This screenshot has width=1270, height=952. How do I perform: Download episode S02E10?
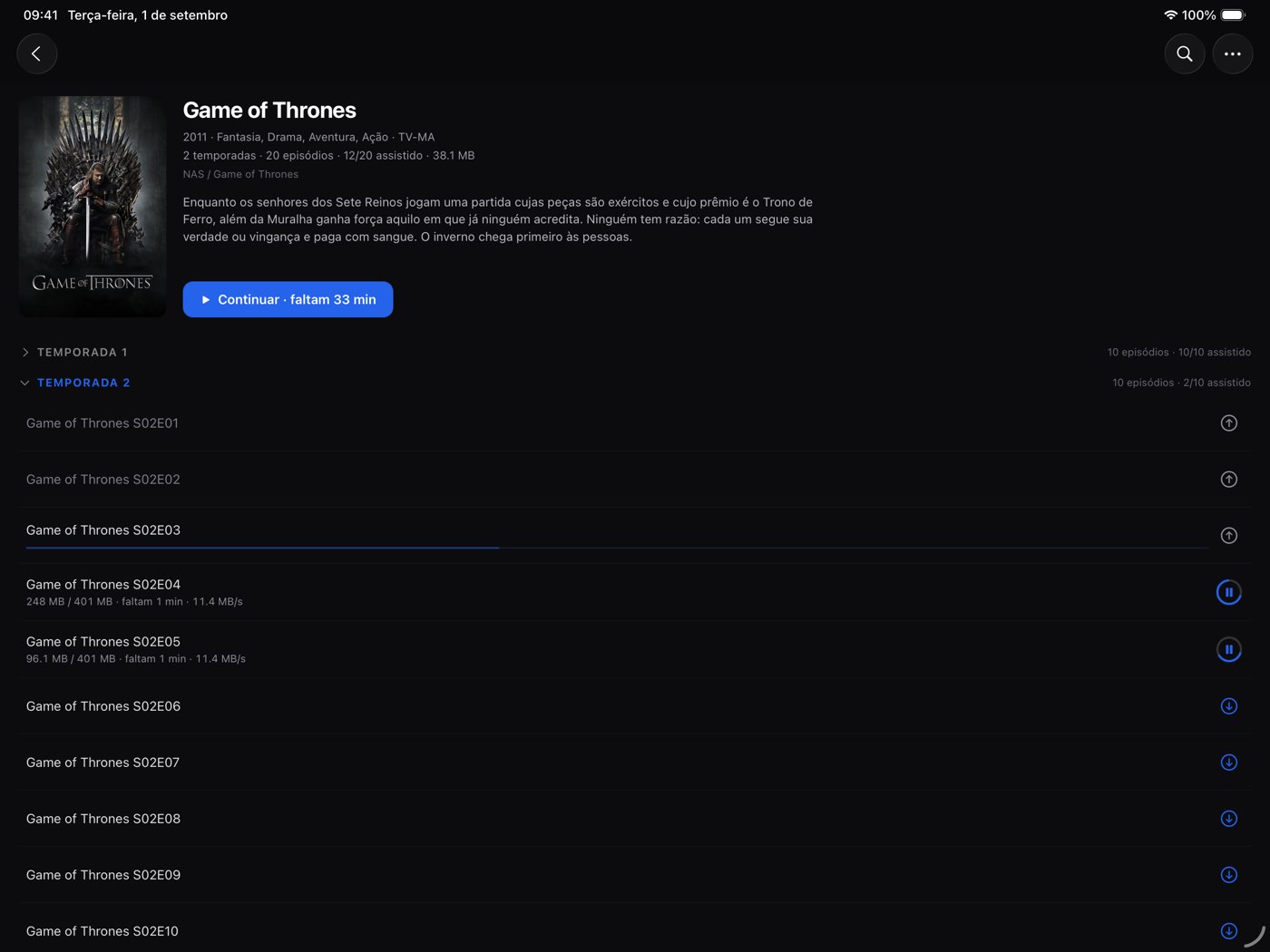click(1229, 931)
